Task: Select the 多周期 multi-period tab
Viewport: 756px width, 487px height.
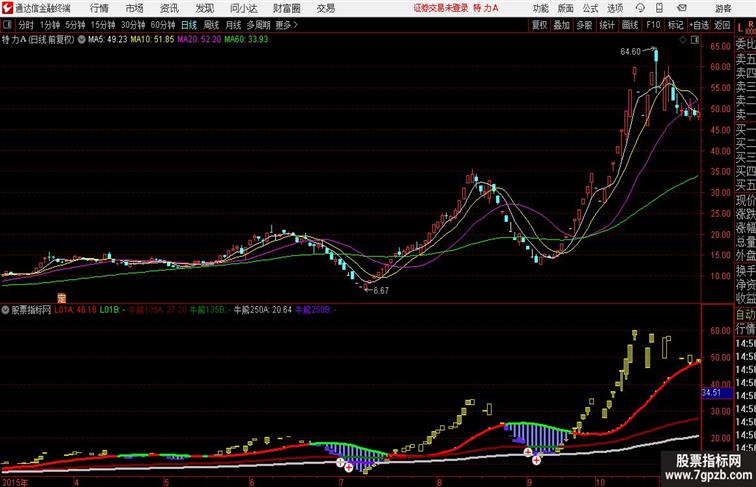Action: (258, 25)
